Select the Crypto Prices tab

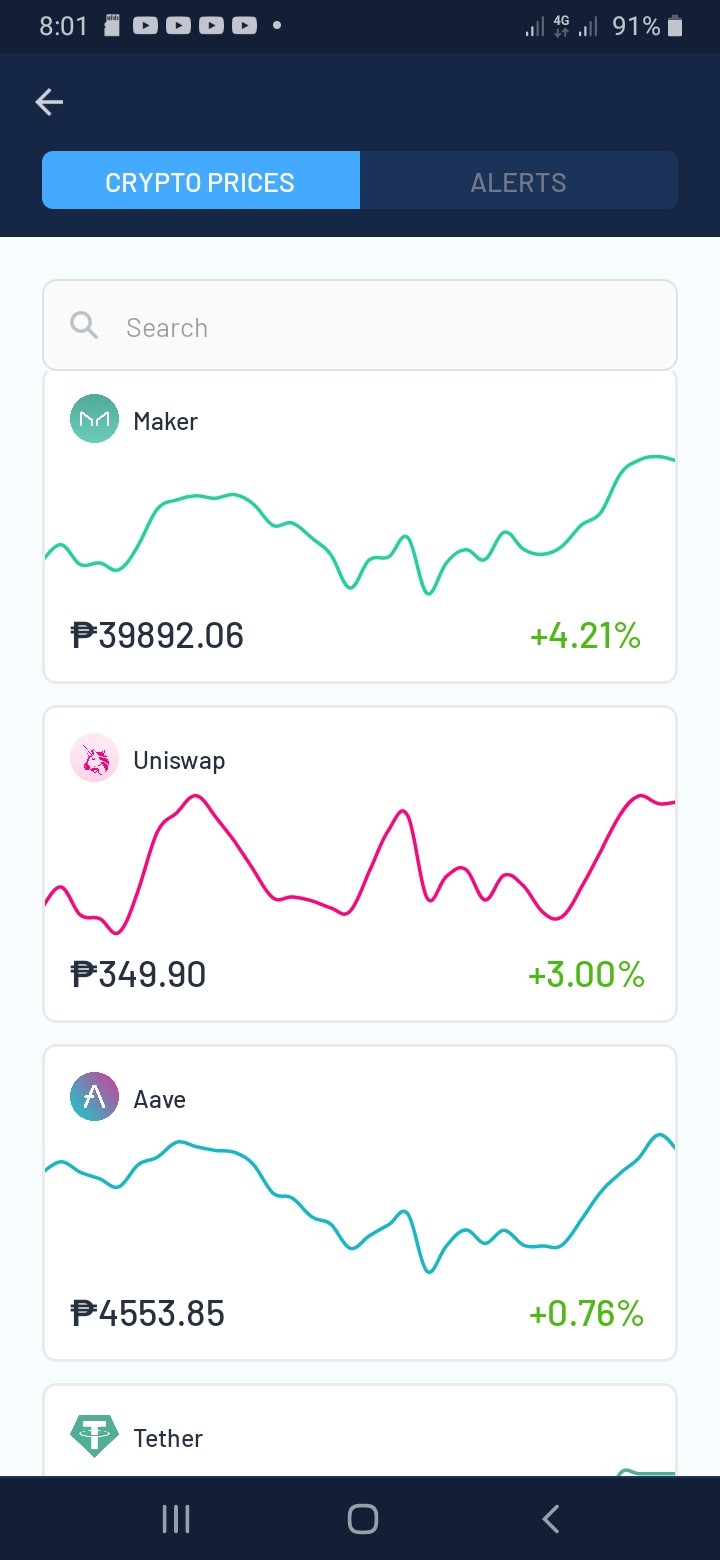[200, 180]
